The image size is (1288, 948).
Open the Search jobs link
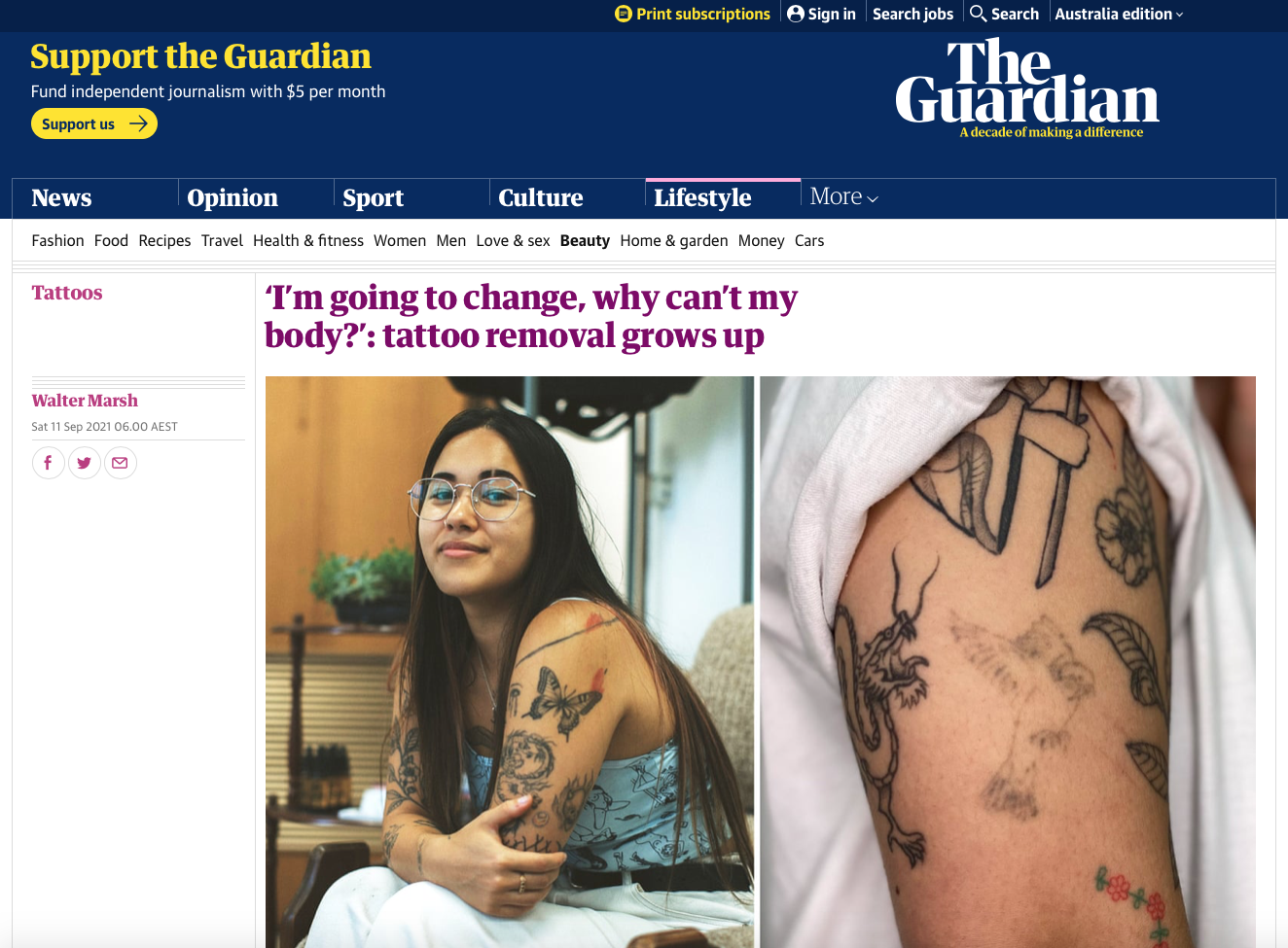[x=912, y=14]
